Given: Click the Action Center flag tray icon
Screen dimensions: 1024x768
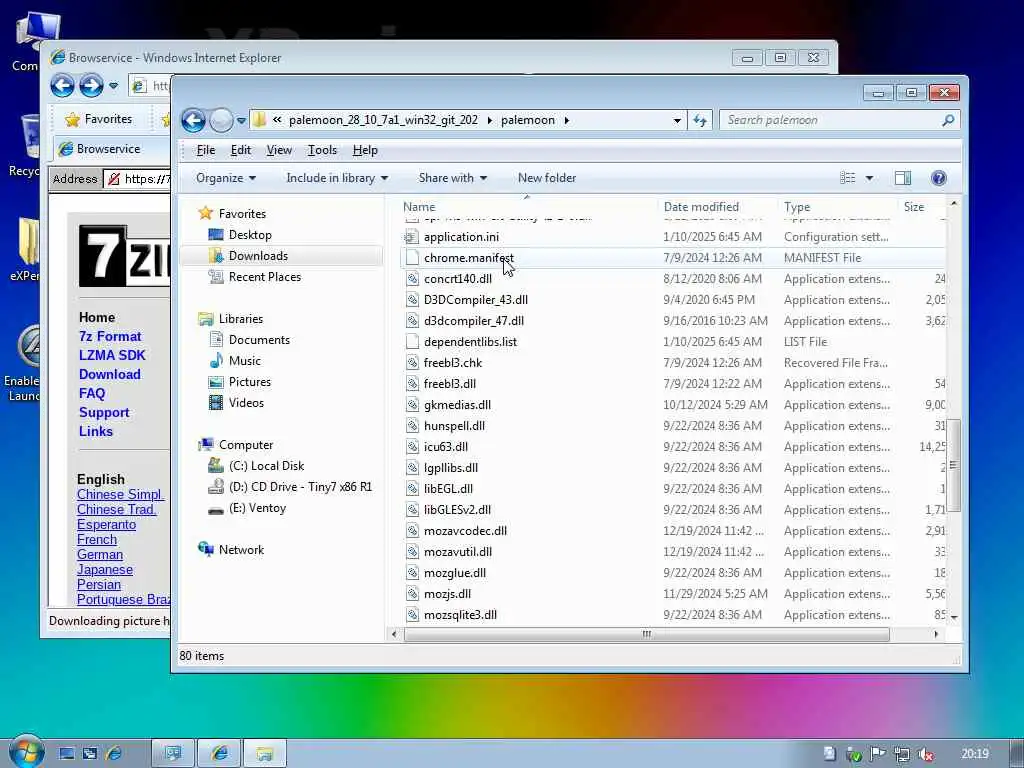Looking at the screenshot, I should click(x=878, y=754).
